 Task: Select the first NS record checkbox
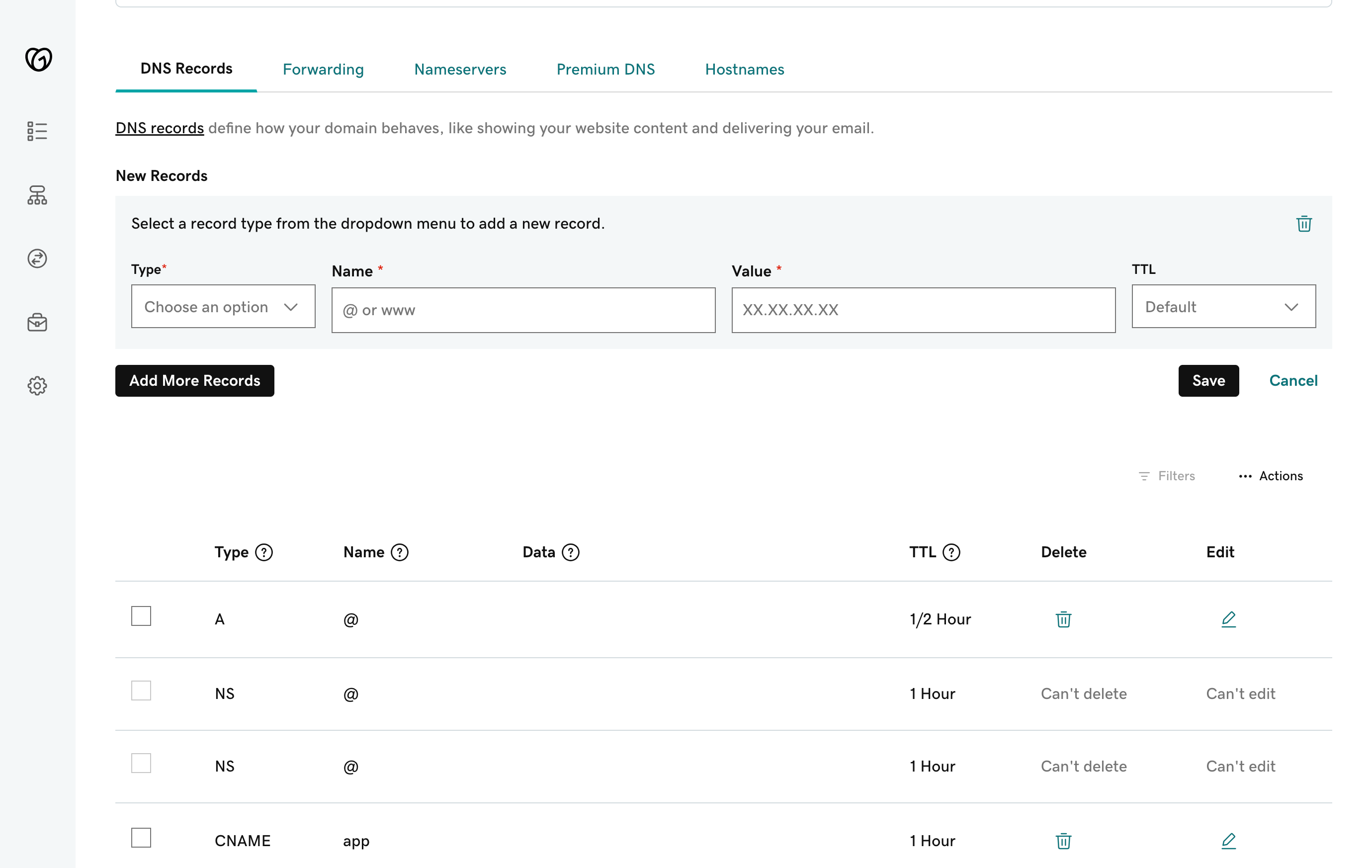[x=141, y=691]
